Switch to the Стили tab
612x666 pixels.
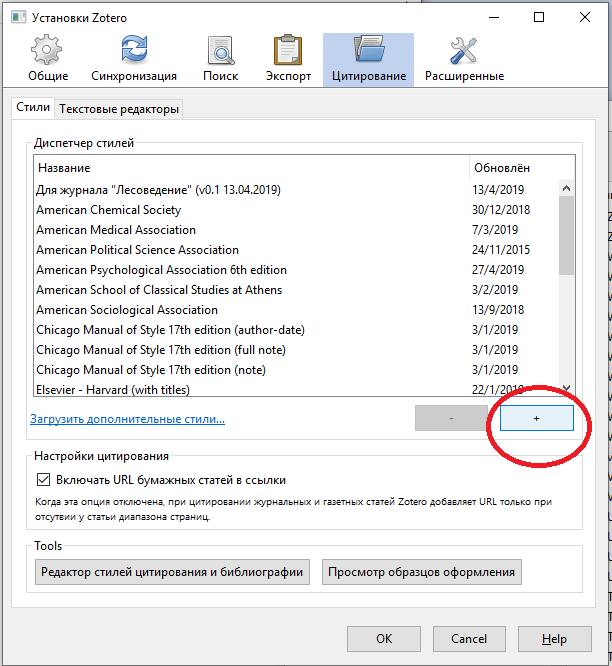pos(33,107)
